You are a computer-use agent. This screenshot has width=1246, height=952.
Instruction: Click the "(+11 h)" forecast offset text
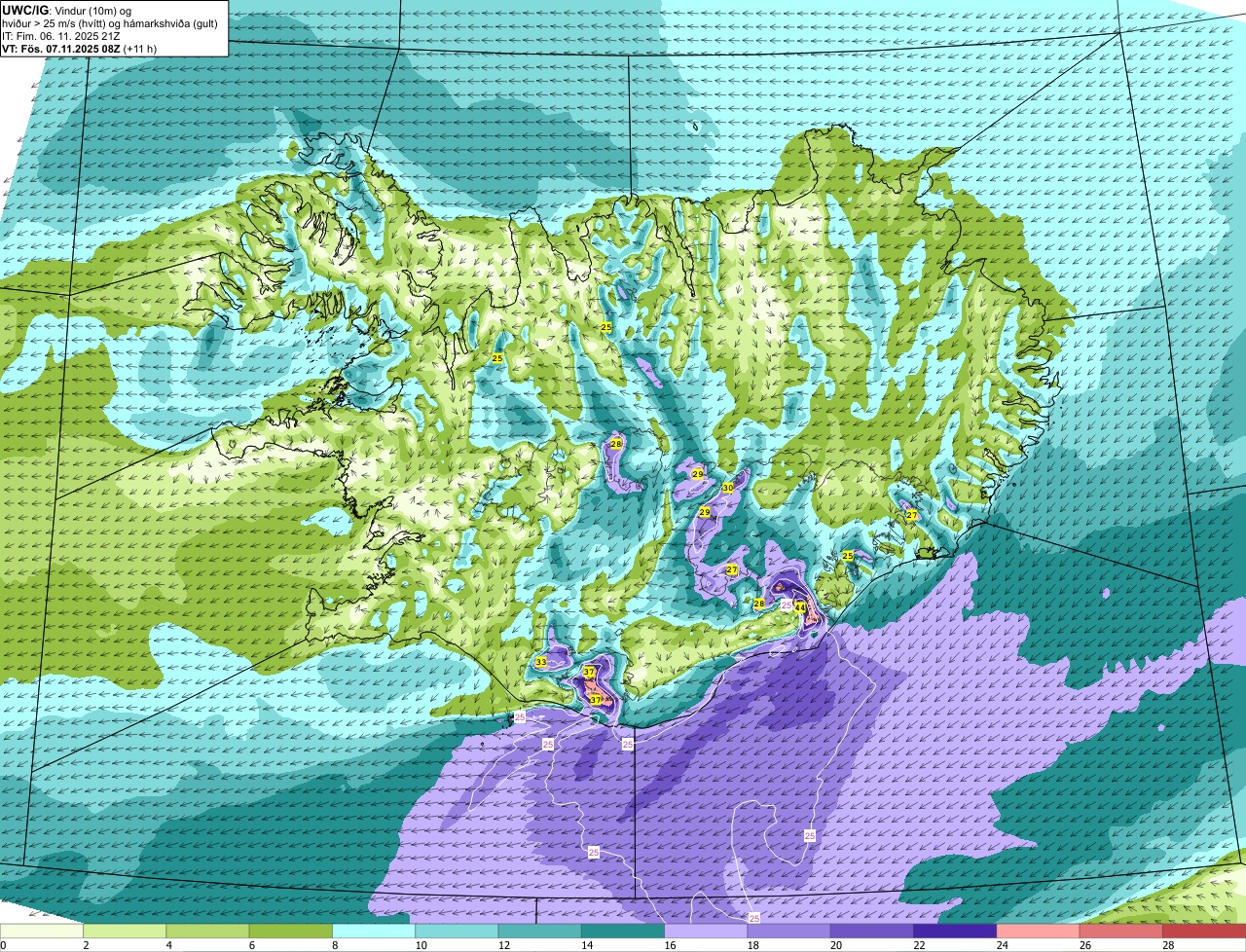(x=140, y=49)
